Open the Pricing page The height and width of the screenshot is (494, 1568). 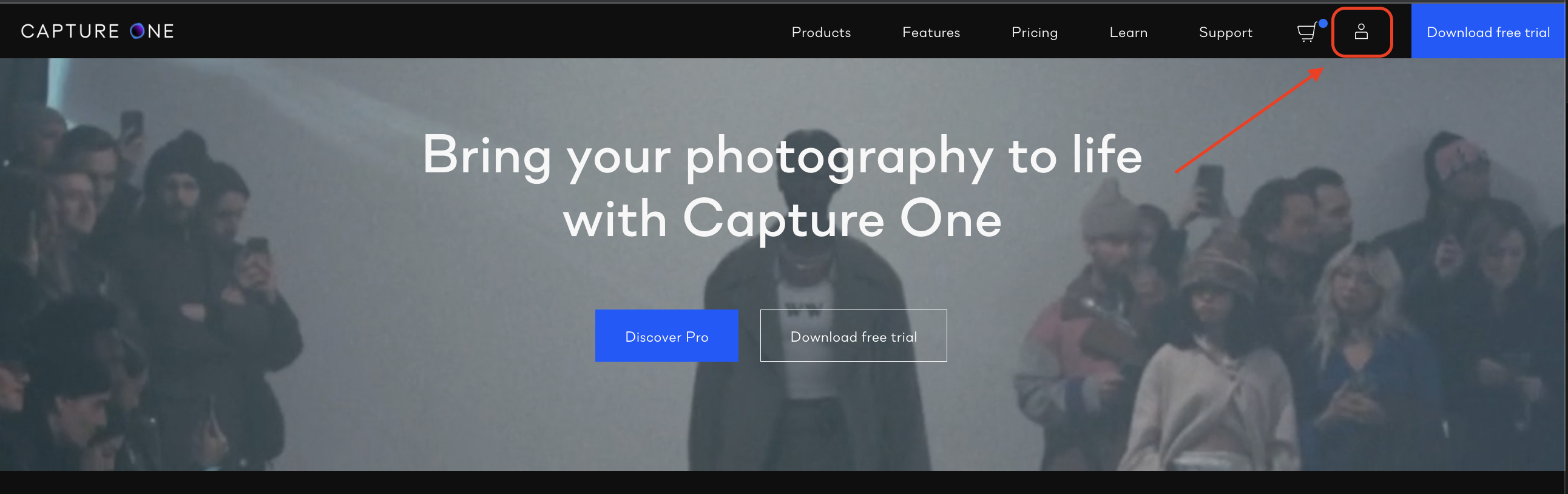point(1034,32)
